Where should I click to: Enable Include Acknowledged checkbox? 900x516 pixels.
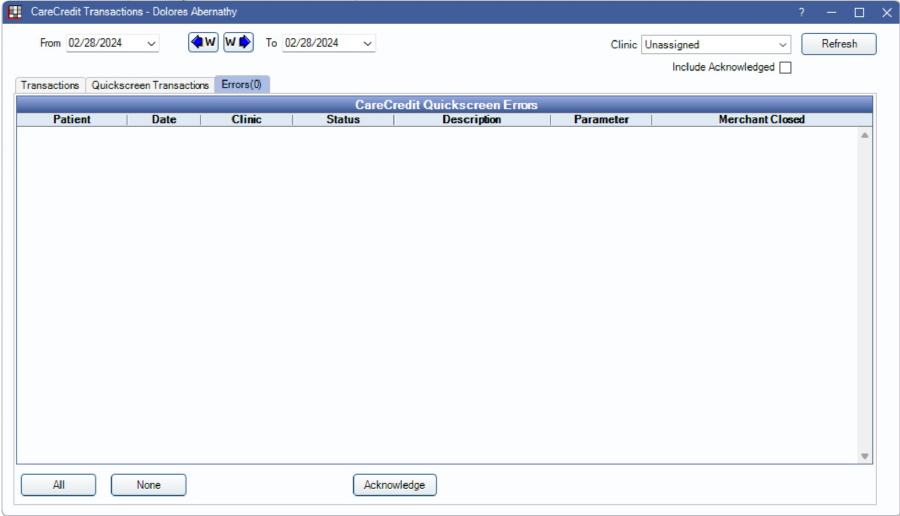coord(785,68)
